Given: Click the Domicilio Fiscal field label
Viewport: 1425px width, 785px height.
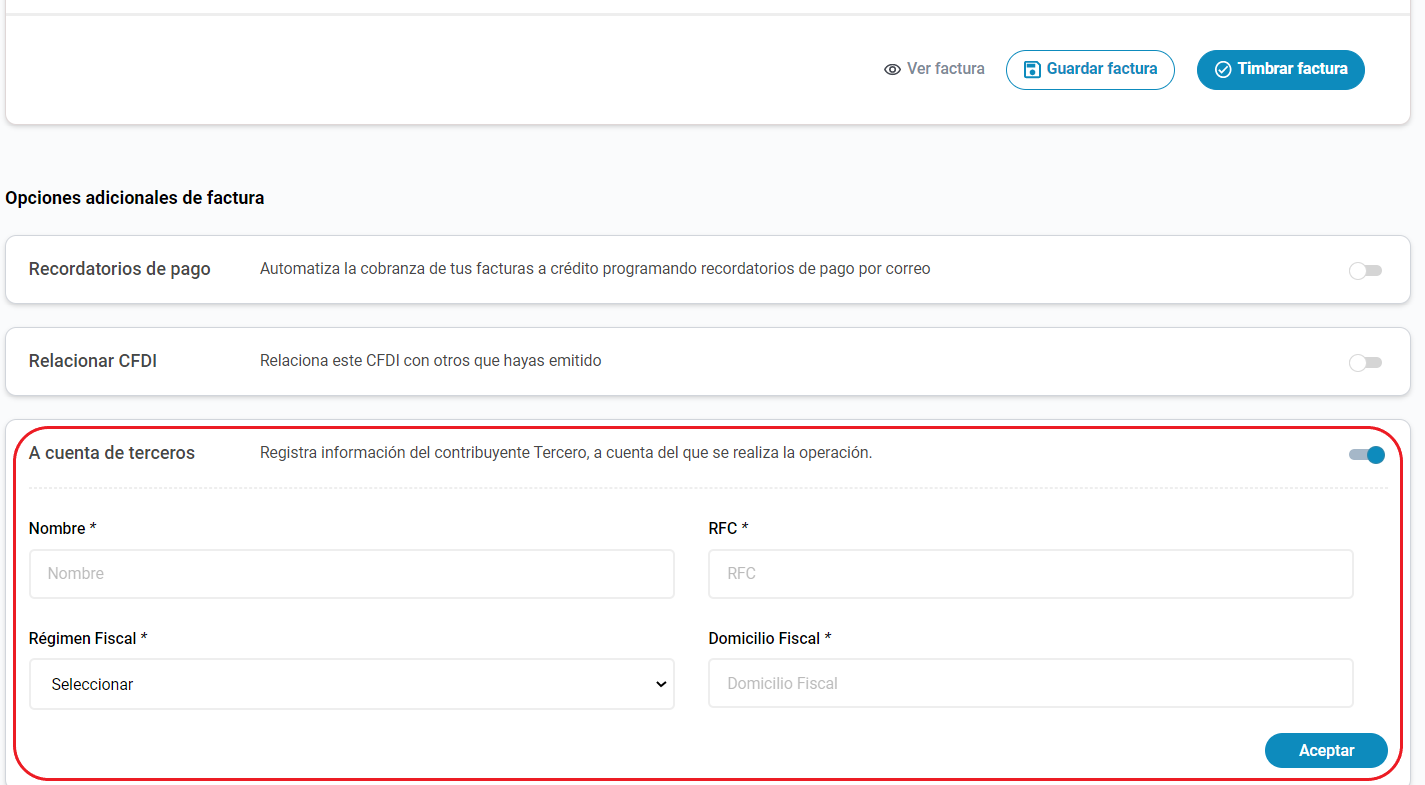Looking at the screenshot, I should [770, 638].
